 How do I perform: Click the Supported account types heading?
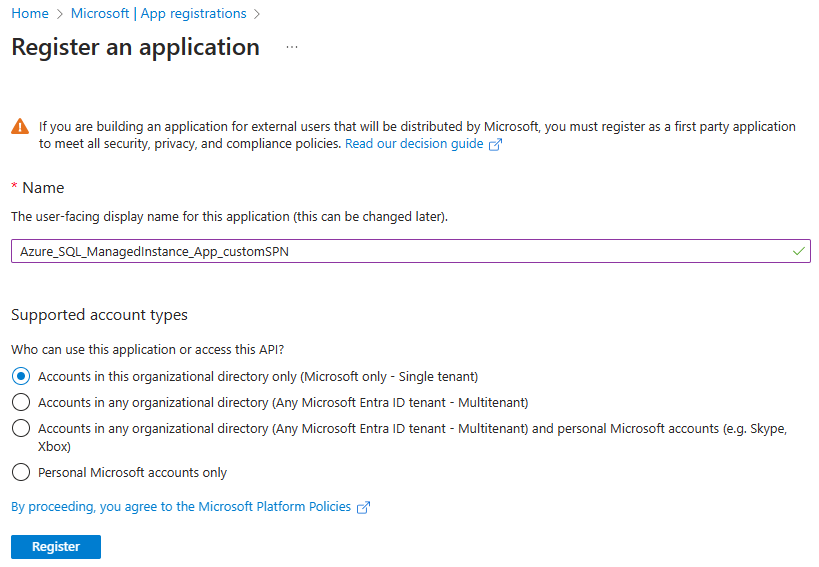click(x=99, y=315)
